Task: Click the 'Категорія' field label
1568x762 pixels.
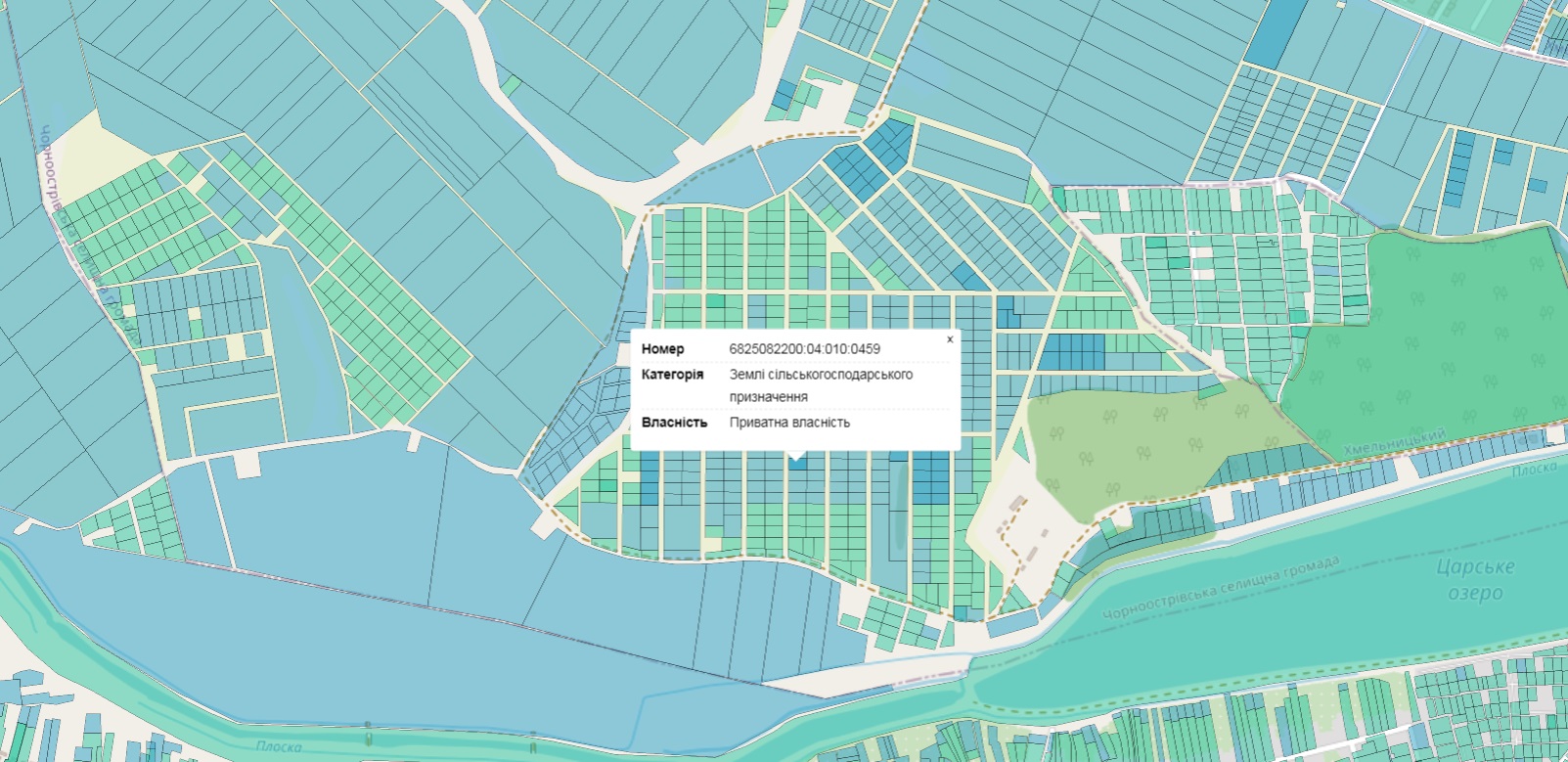Action: pyautogui.click(x=672, y=375)
